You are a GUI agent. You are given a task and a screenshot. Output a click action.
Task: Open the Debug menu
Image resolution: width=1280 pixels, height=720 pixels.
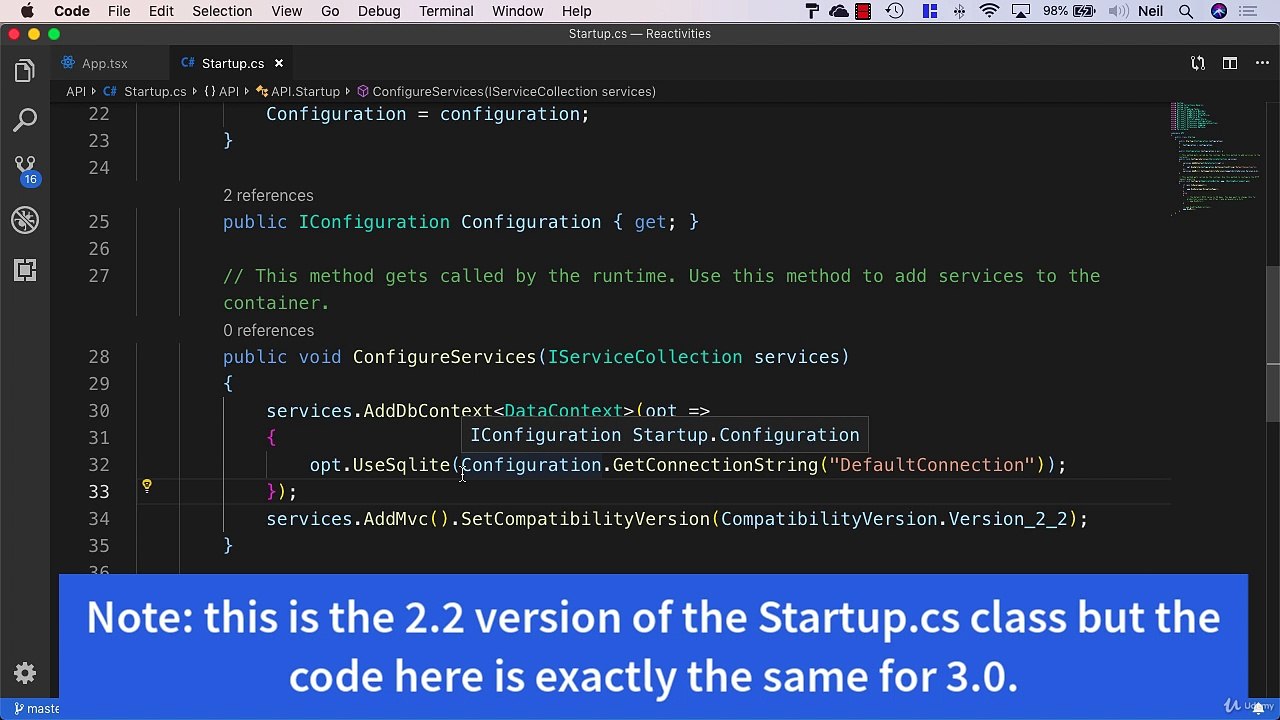tap(379, 11)
